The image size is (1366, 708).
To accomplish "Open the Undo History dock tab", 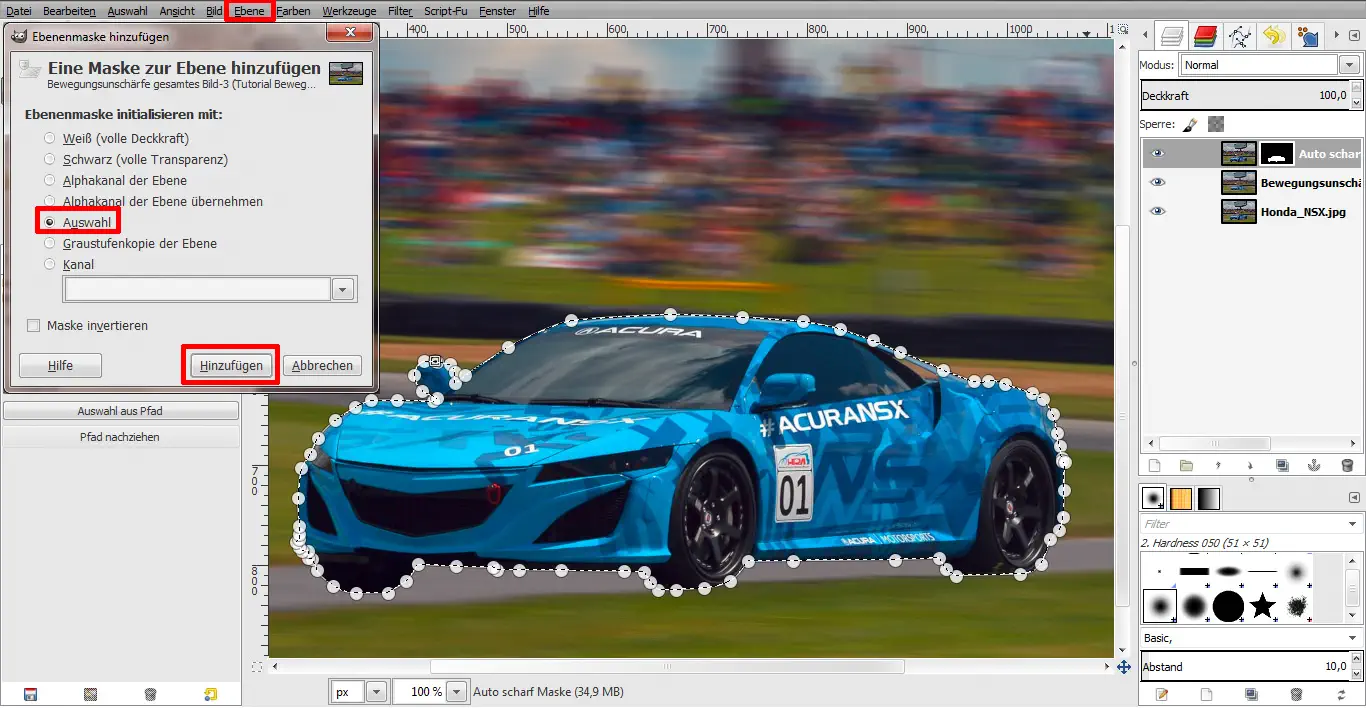I will click(x=1273, y=37).
